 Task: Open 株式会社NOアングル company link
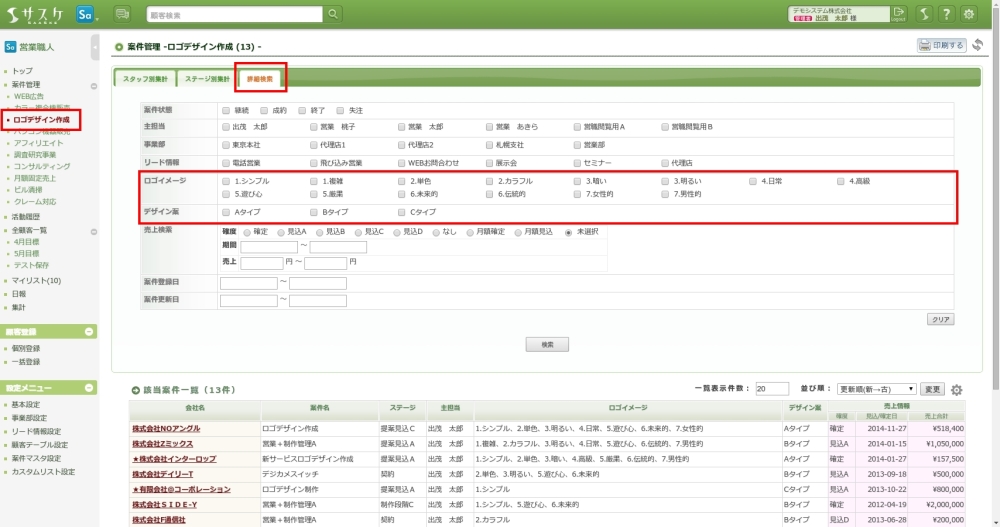point(166,428)
